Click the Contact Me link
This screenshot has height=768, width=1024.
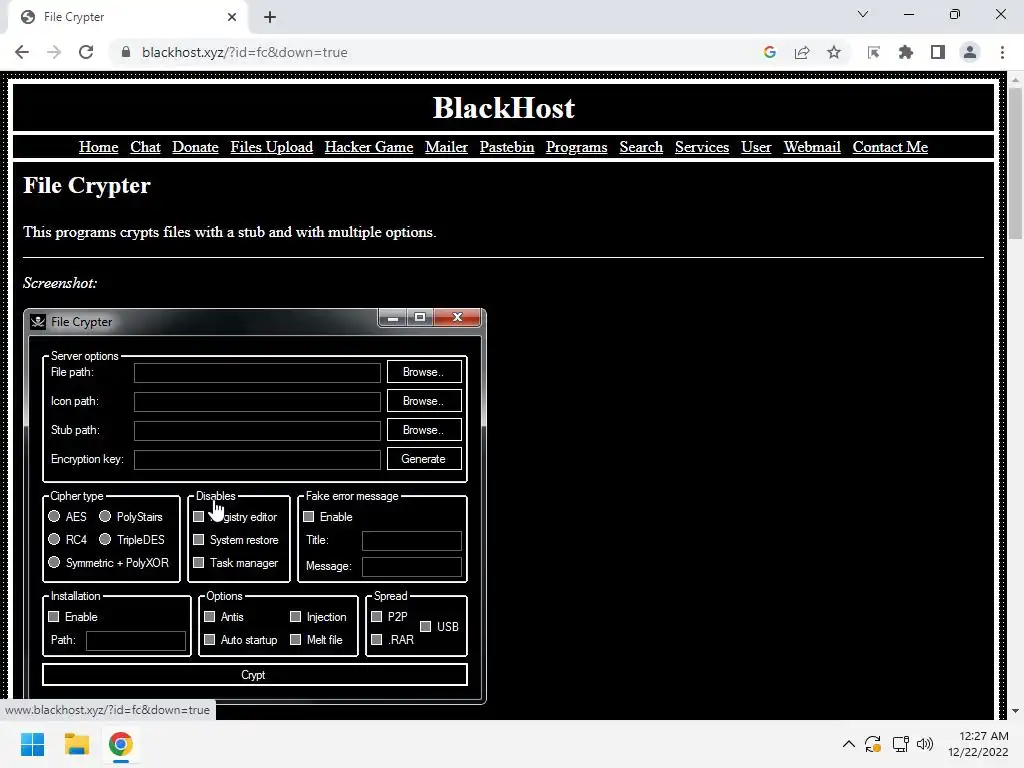click(890, 147)
